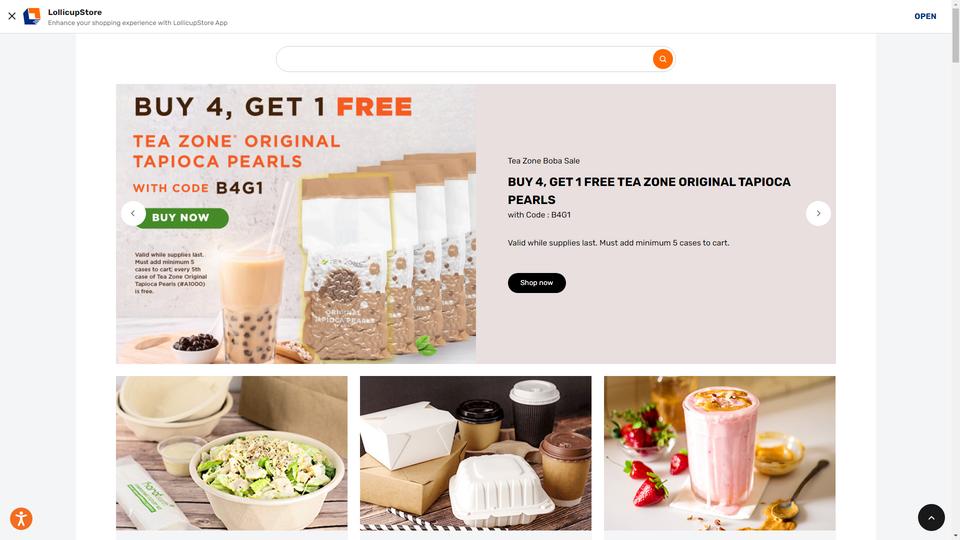Click the black Shop now button
The width and height of the screenshot is (960, 540).
pyautogui.click(x=536, y=283)
